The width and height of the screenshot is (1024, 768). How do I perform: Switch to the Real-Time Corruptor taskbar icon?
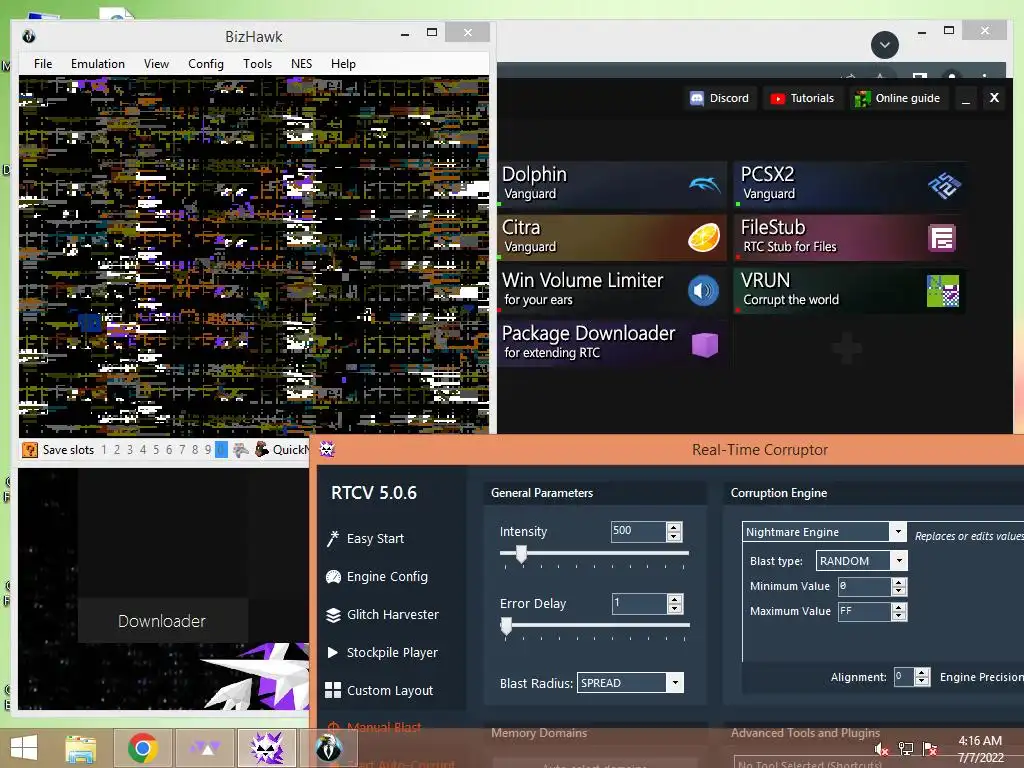pyautogui.click(x=268, y=748)
